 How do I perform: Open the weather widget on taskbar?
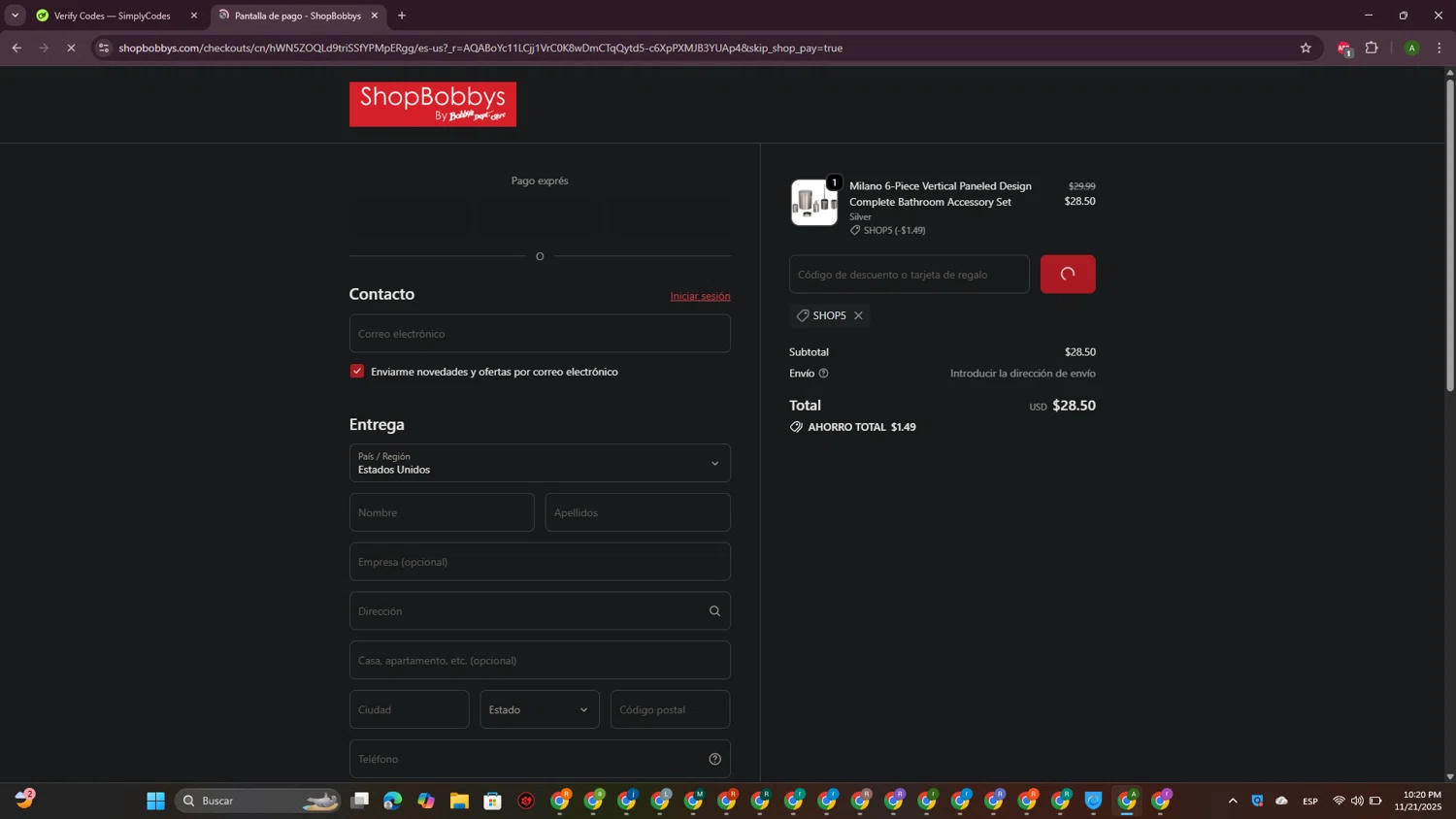(25, 800)
